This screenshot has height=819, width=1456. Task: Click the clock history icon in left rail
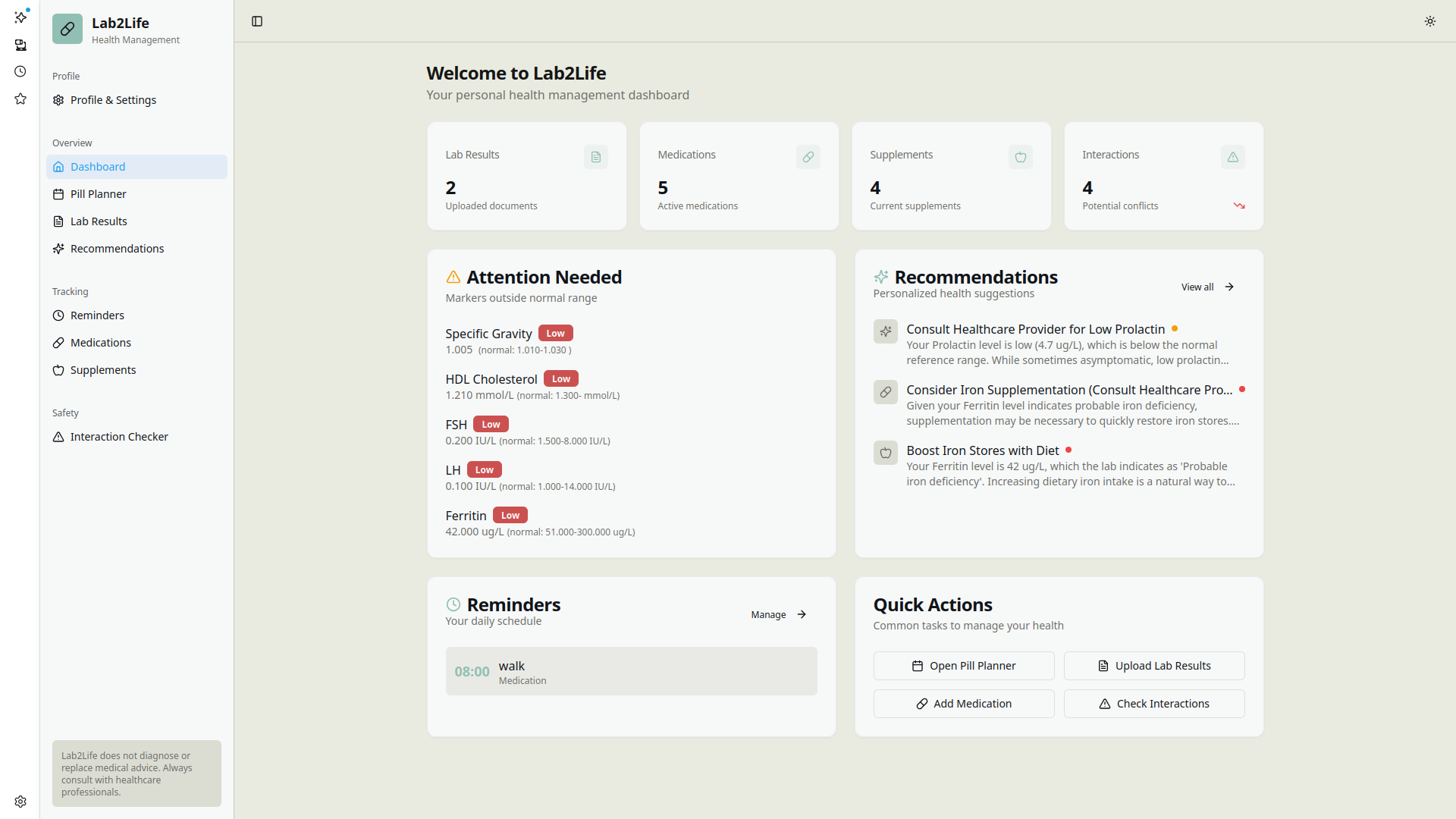pos(20,71)
